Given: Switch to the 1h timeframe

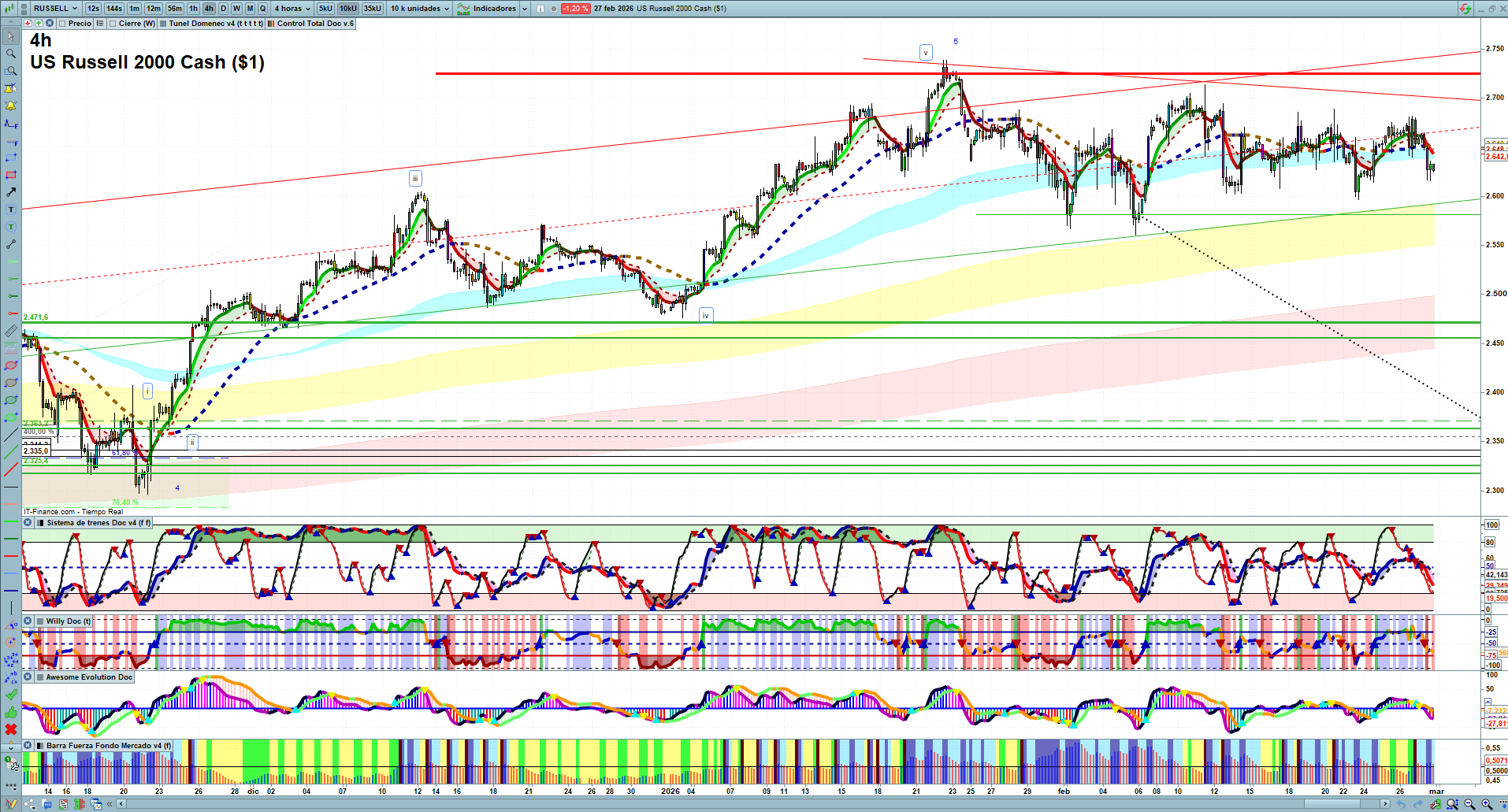Looking at the screenshot, I should [x=193, y=9].
